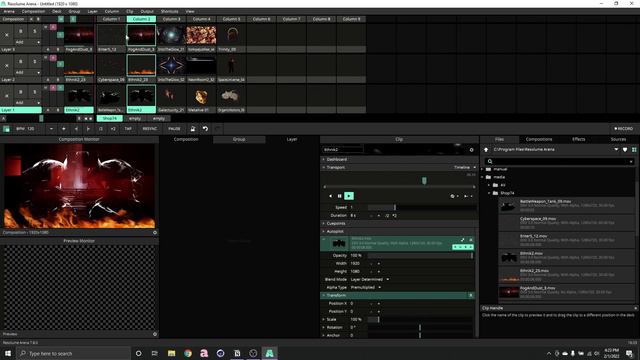Screen dimensions: 640x360
Task: Play clip backwards in Transport
Action: (x=330, y=196)
